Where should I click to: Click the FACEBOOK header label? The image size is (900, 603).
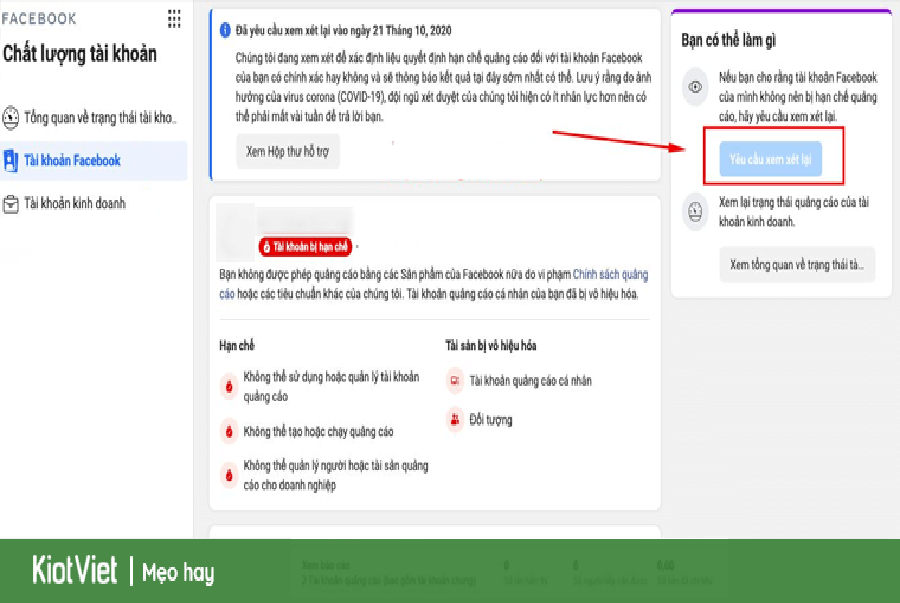[39, 19]
